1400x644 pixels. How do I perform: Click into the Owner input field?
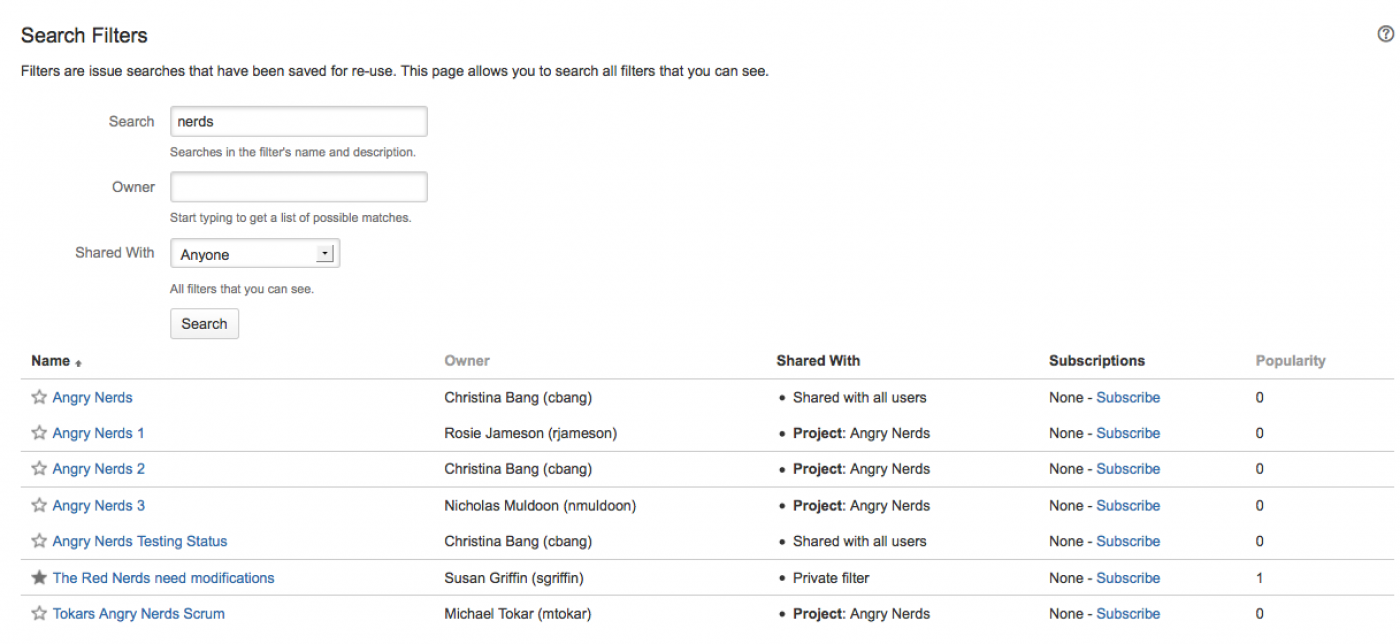coord(298,187)
